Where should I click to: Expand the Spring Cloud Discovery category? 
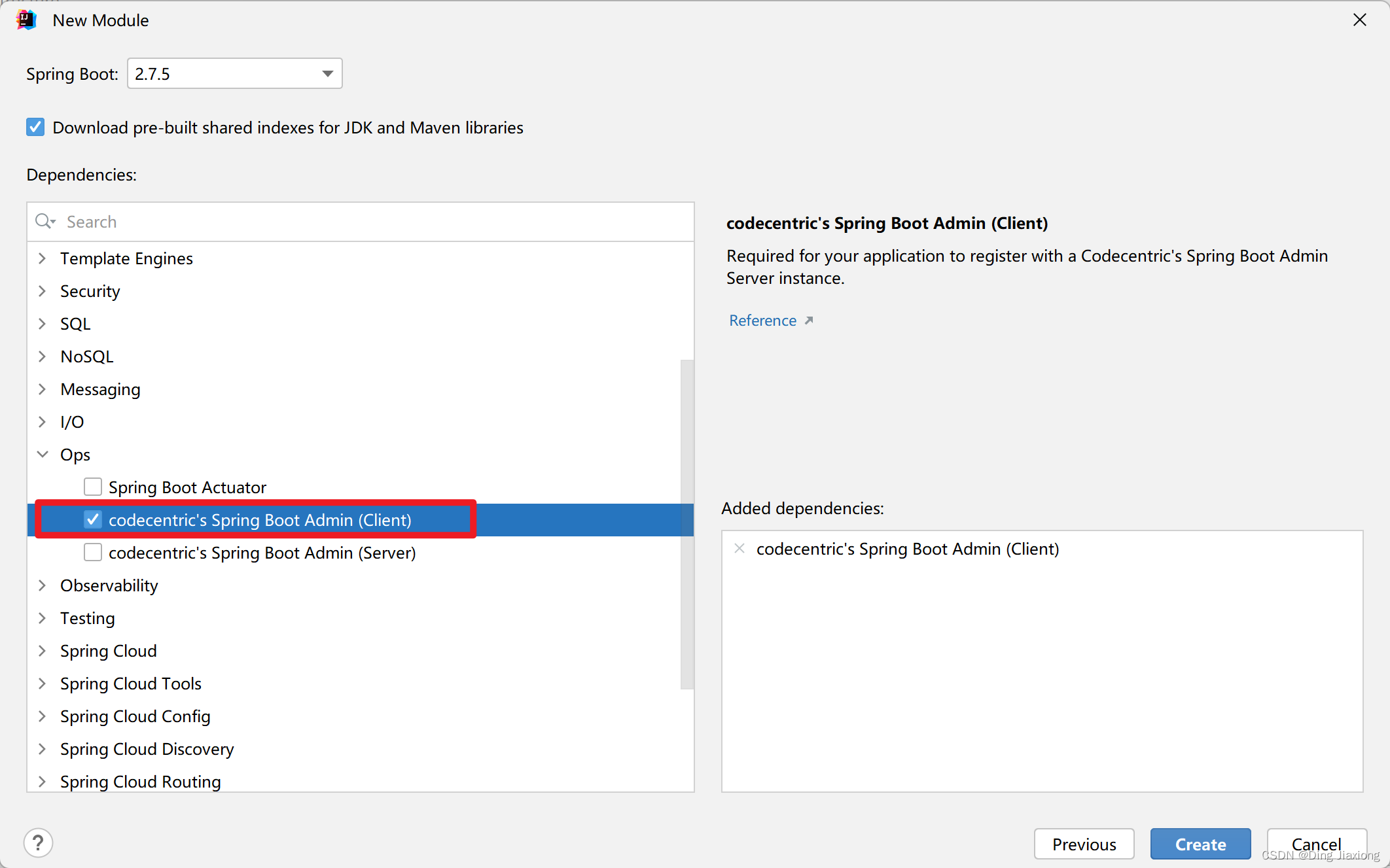coord(43,749)
